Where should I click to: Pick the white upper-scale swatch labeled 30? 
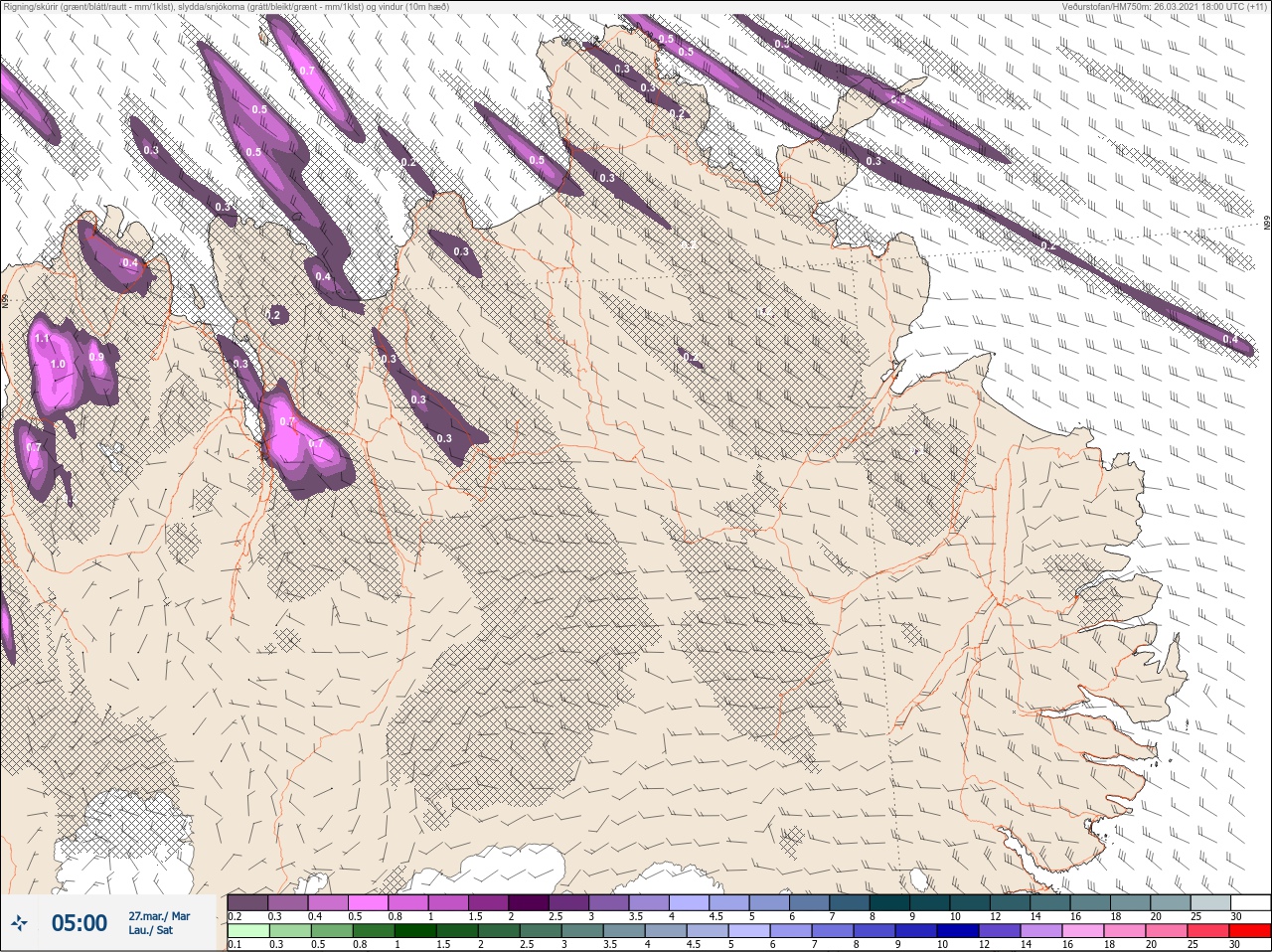[x=1249, y=902]
